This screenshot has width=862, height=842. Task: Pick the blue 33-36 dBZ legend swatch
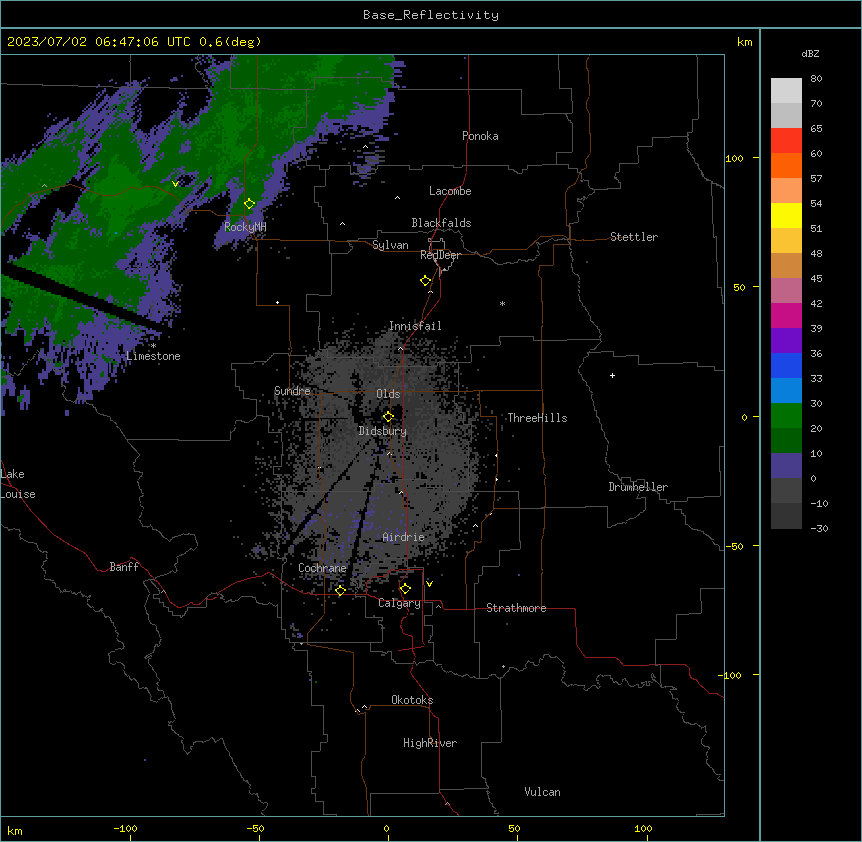coord(786,365)
